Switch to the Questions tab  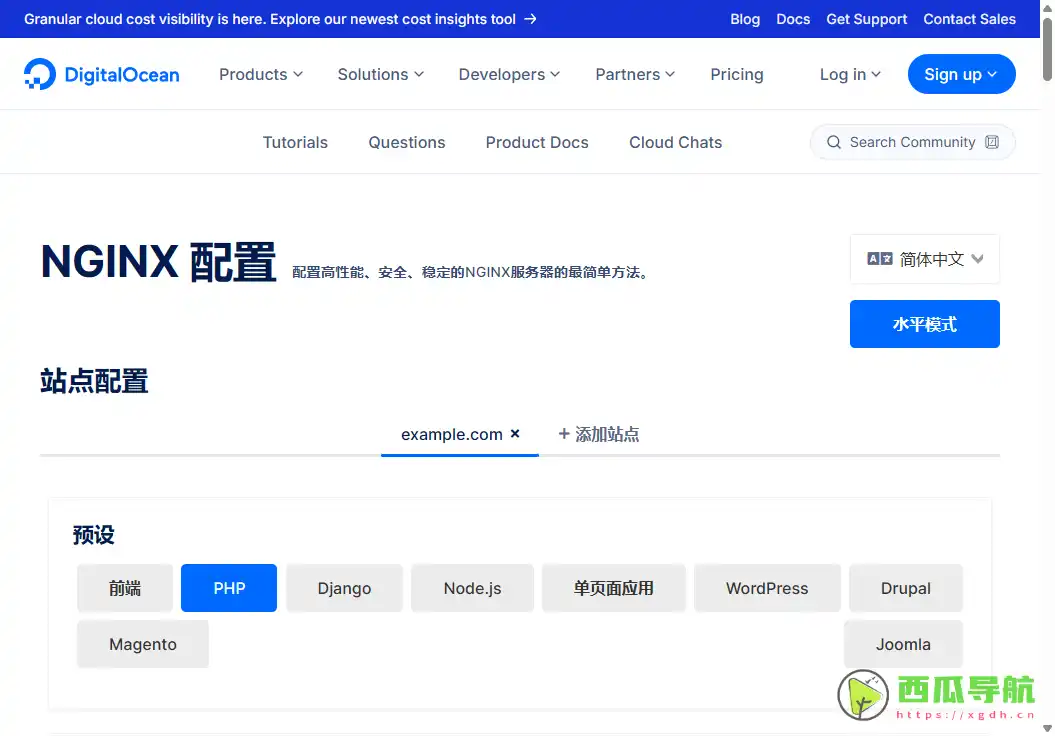click(406, 142)
